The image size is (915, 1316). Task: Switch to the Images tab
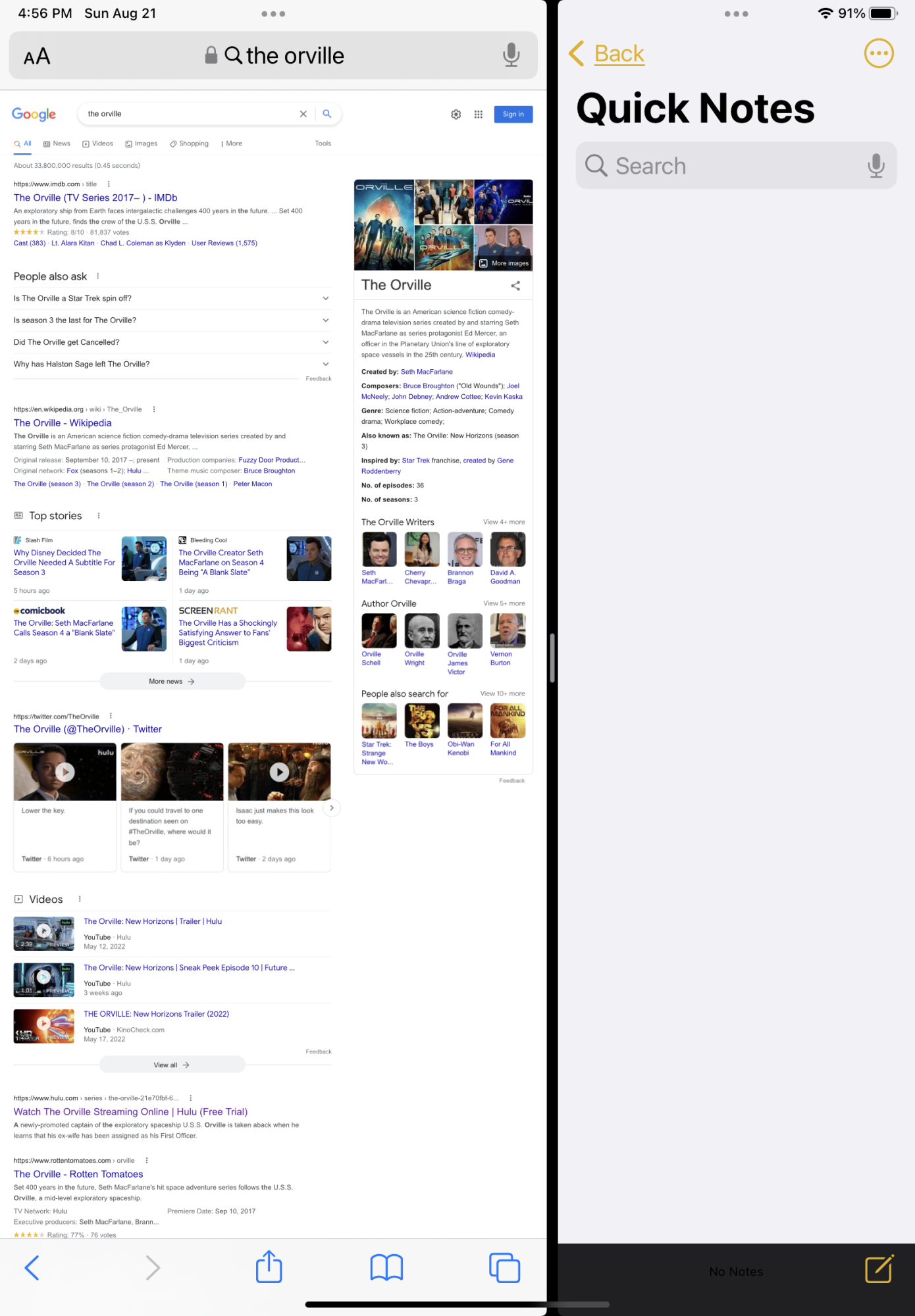click(142, 143)
